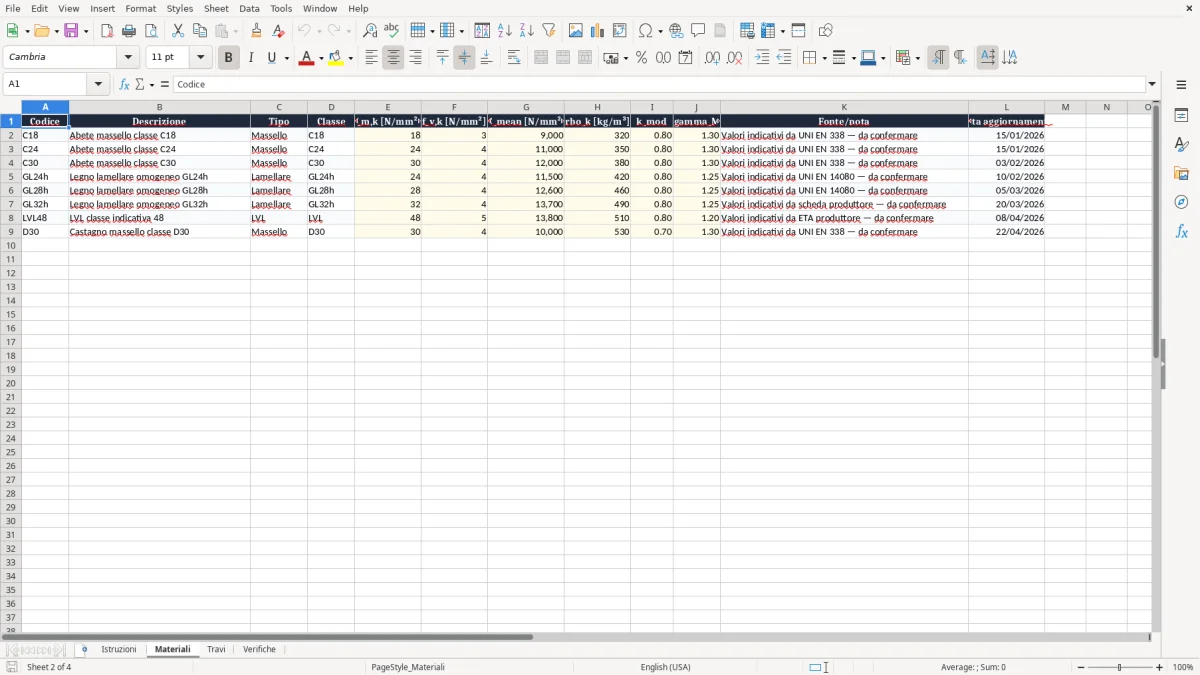Toggle Align Left
Viewport: 1200px width, 675px height.
[371, 58]
